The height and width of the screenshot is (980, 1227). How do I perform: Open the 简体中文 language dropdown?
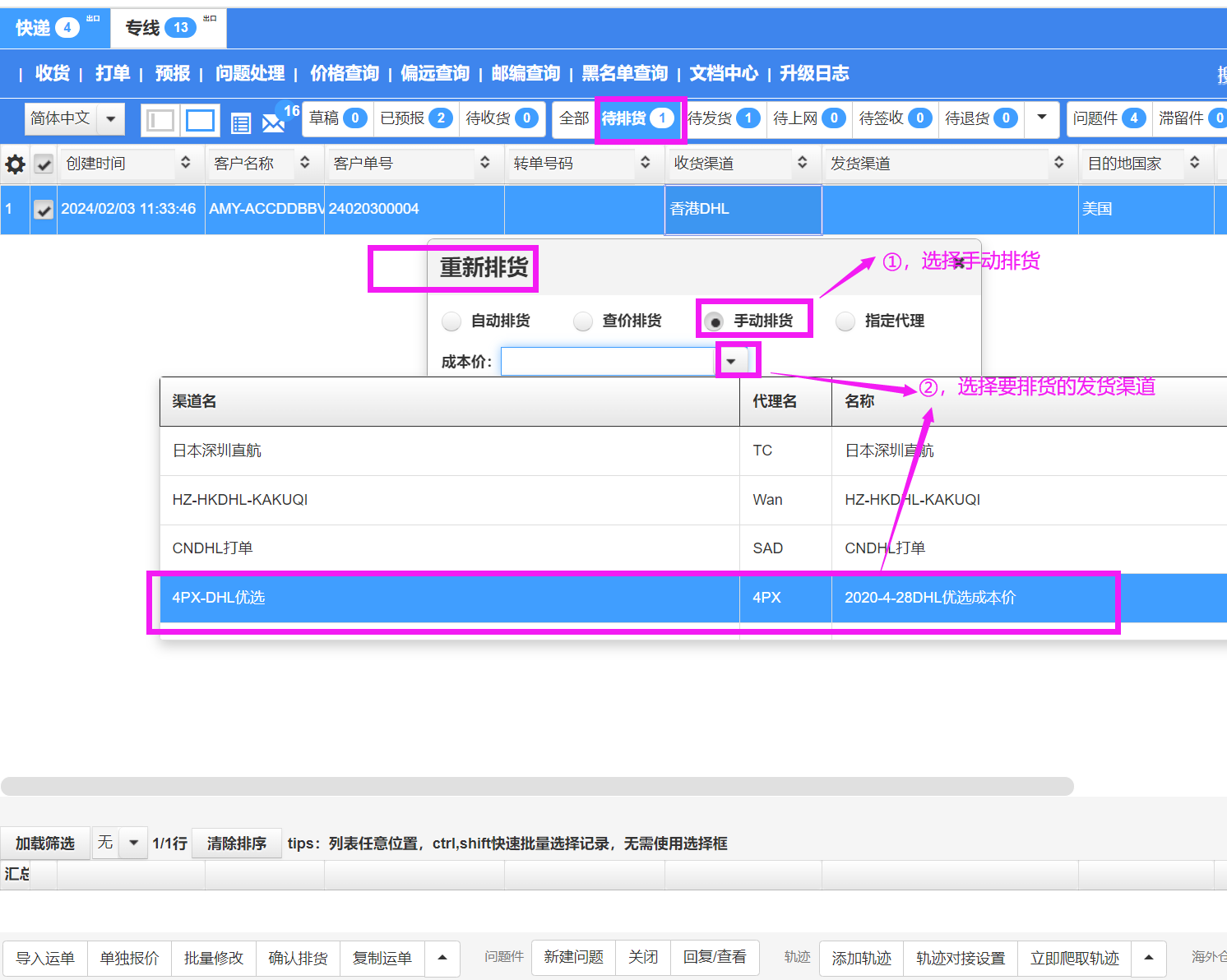[110, 119]
